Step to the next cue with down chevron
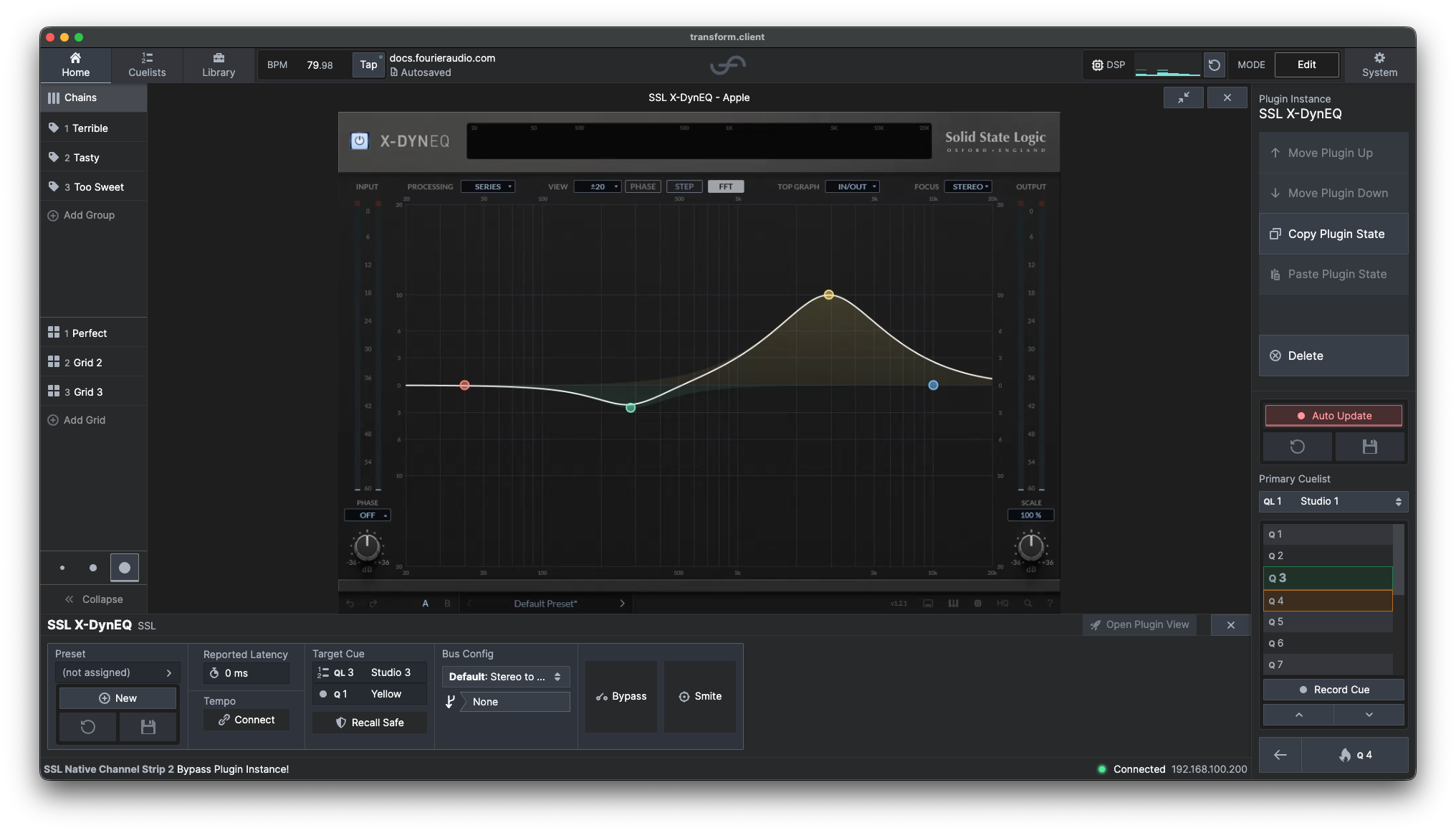 (1369, 715)
